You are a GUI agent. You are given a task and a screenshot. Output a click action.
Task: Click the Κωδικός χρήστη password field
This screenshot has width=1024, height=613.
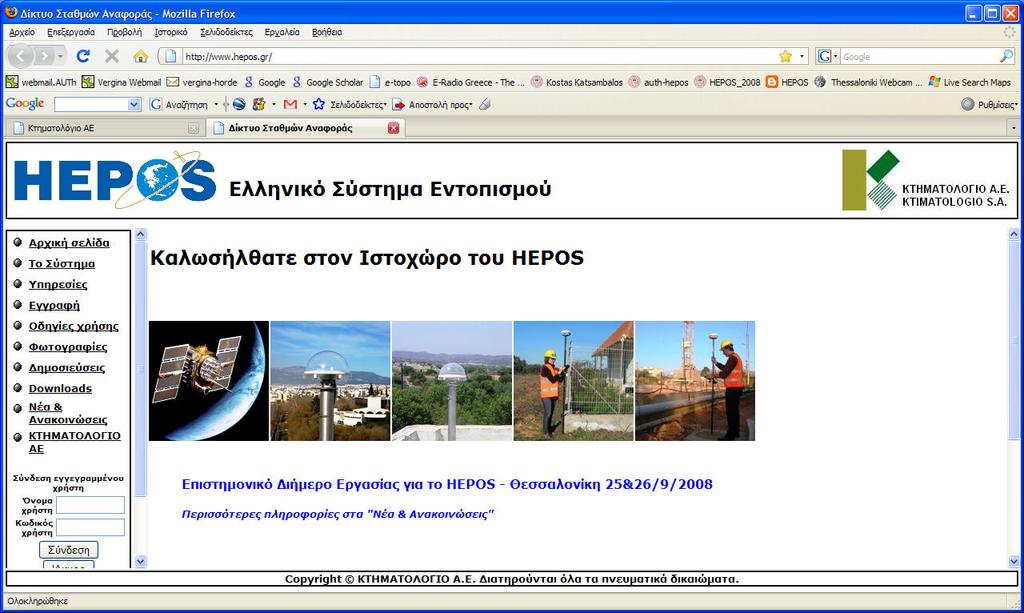click(x=90, y=527)
